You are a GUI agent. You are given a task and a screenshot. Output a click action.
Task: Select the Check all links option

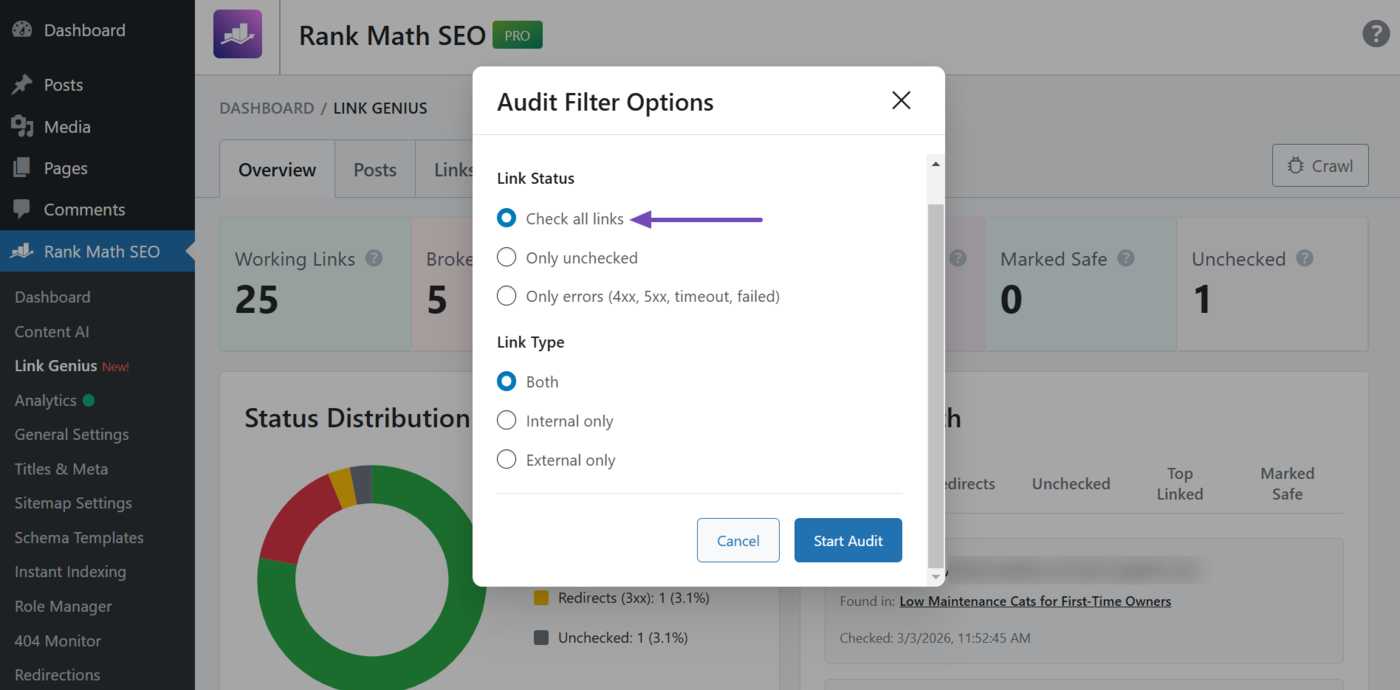[506, 218]
